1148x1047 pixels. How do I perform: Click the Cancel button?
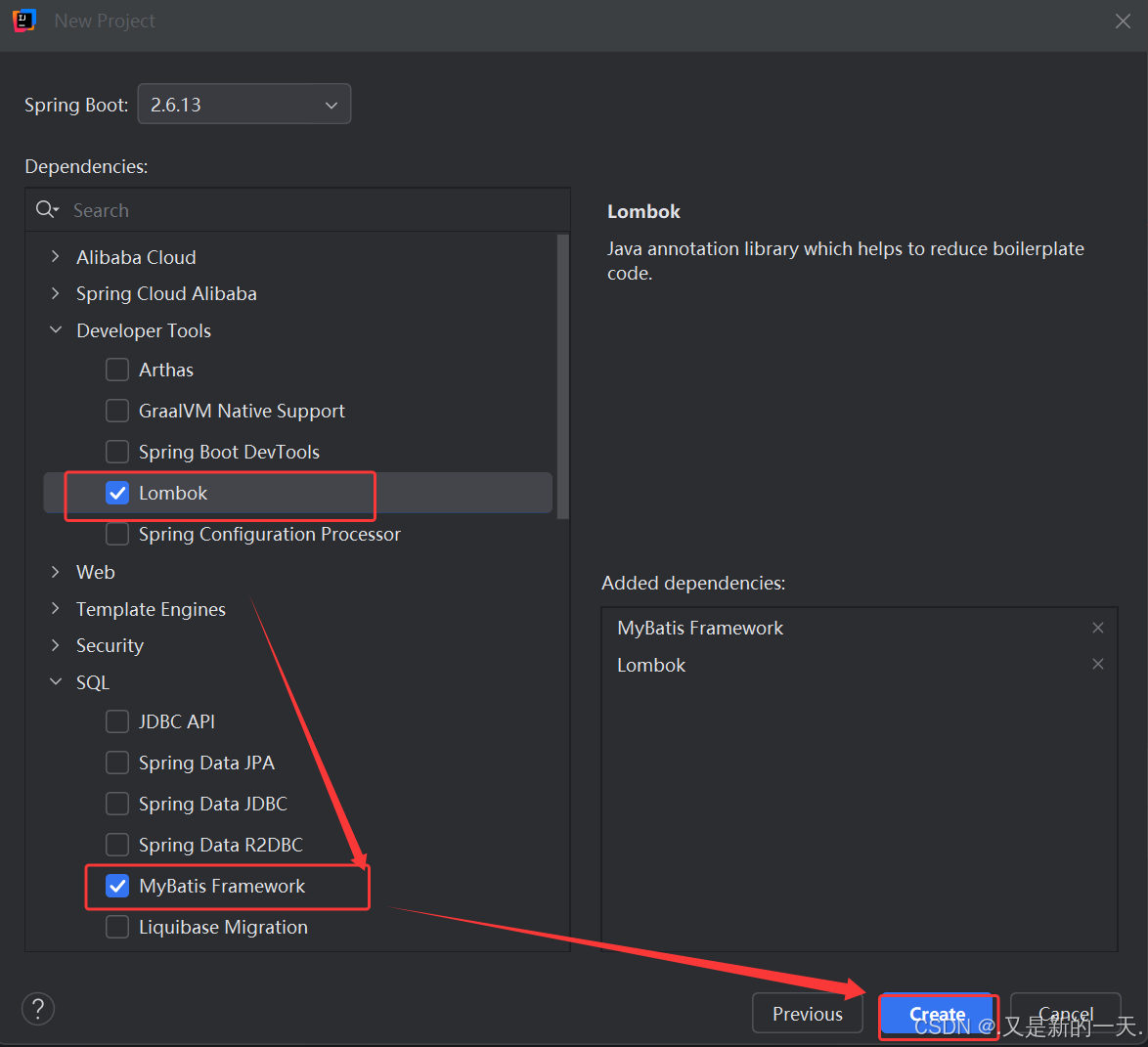pyautogui.click(x=1065, y=1014)
